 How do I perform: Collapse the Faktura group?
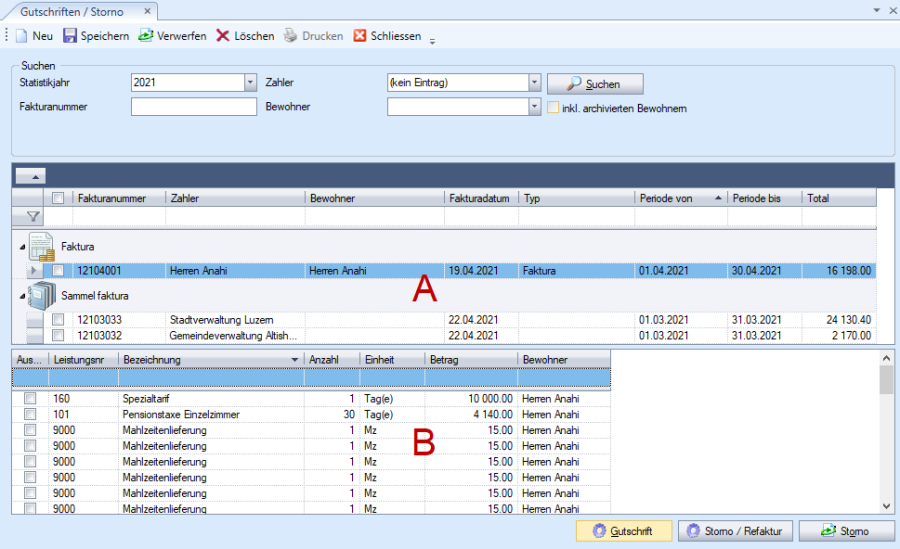coord(22,247)
